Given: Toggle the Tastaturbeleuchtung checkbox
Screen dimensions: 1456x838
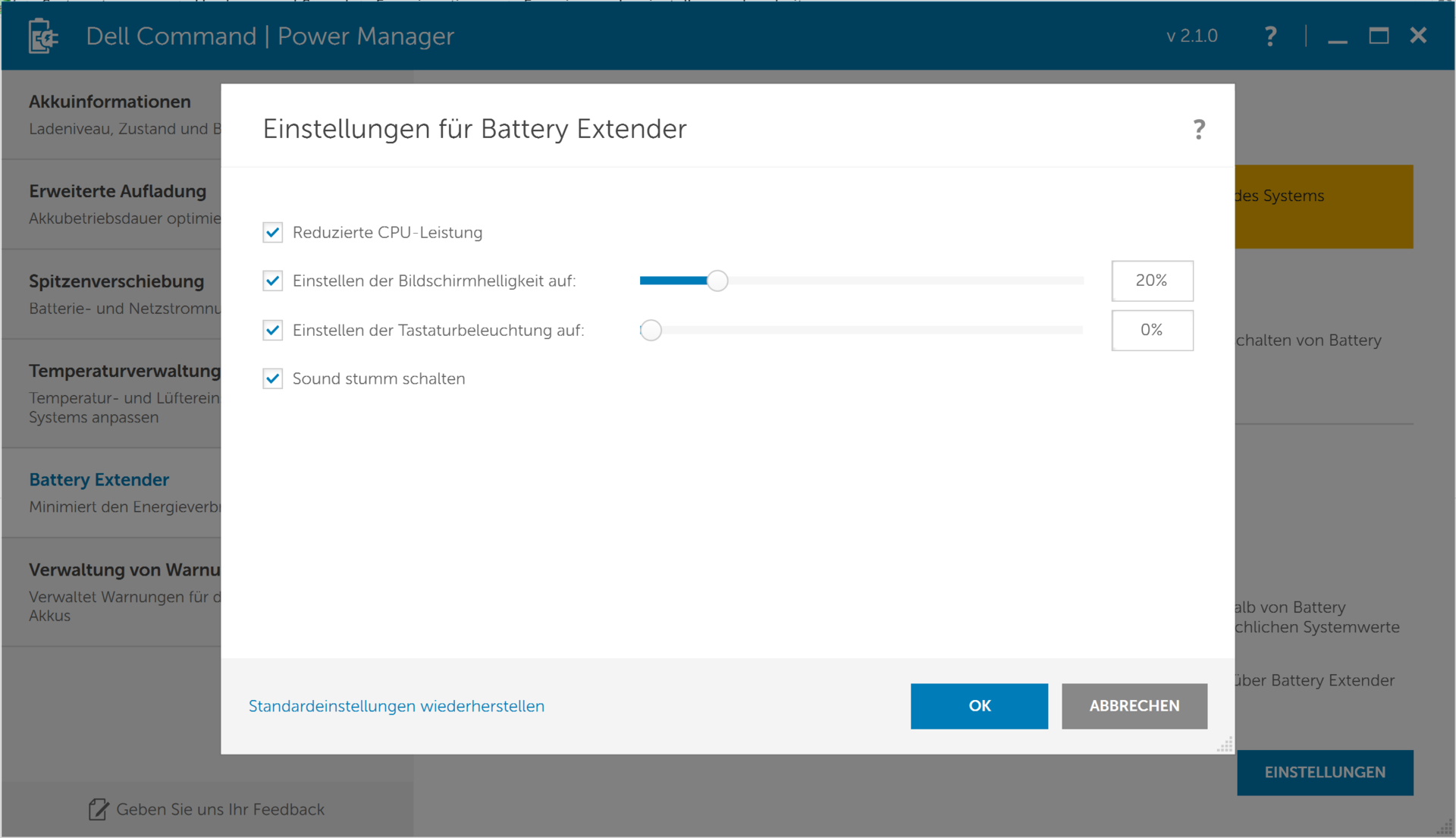Looking at the screenshot, I should 273,330.
